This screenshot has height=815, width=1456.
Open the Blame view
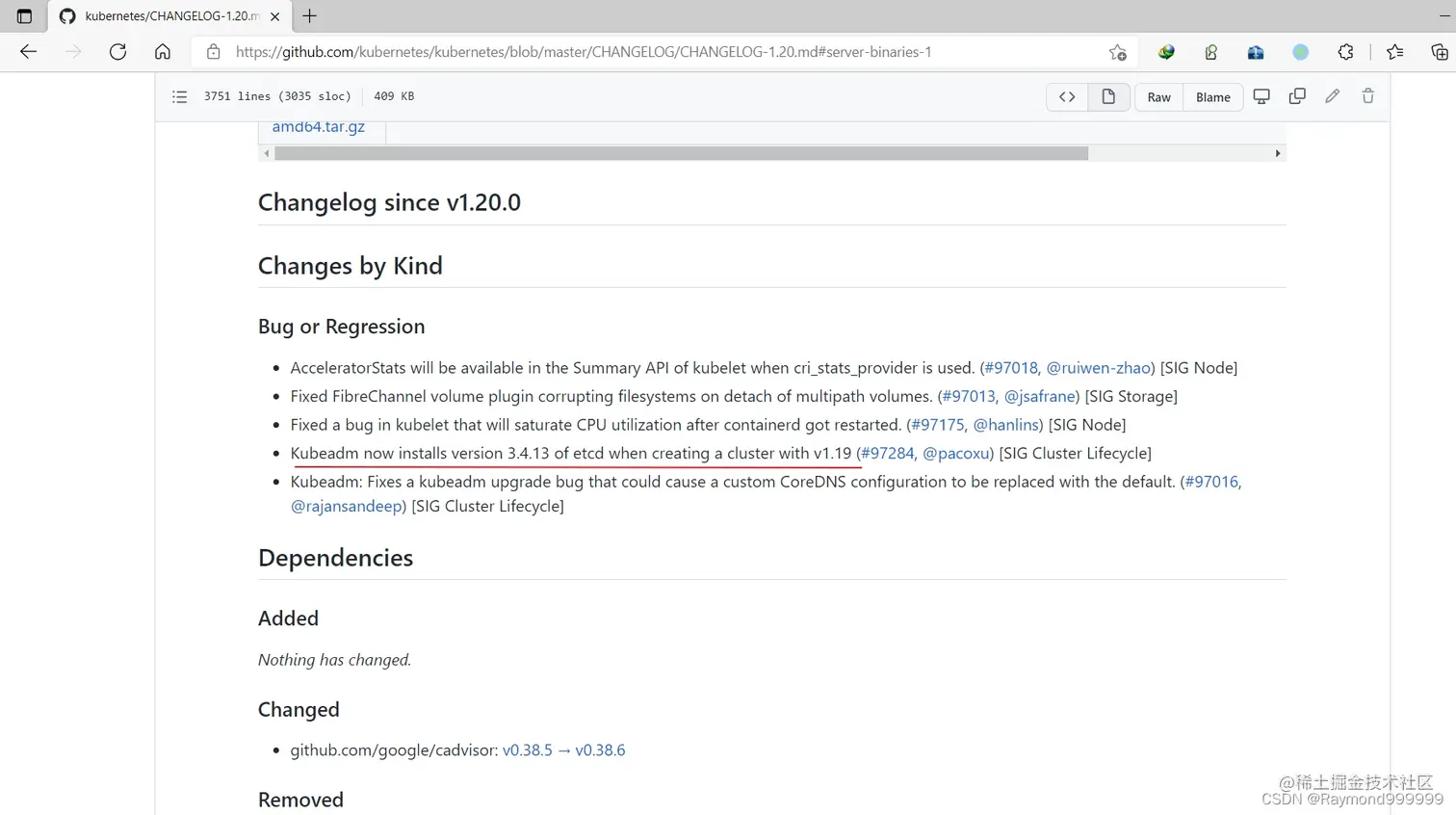[x=1213, y=96]
